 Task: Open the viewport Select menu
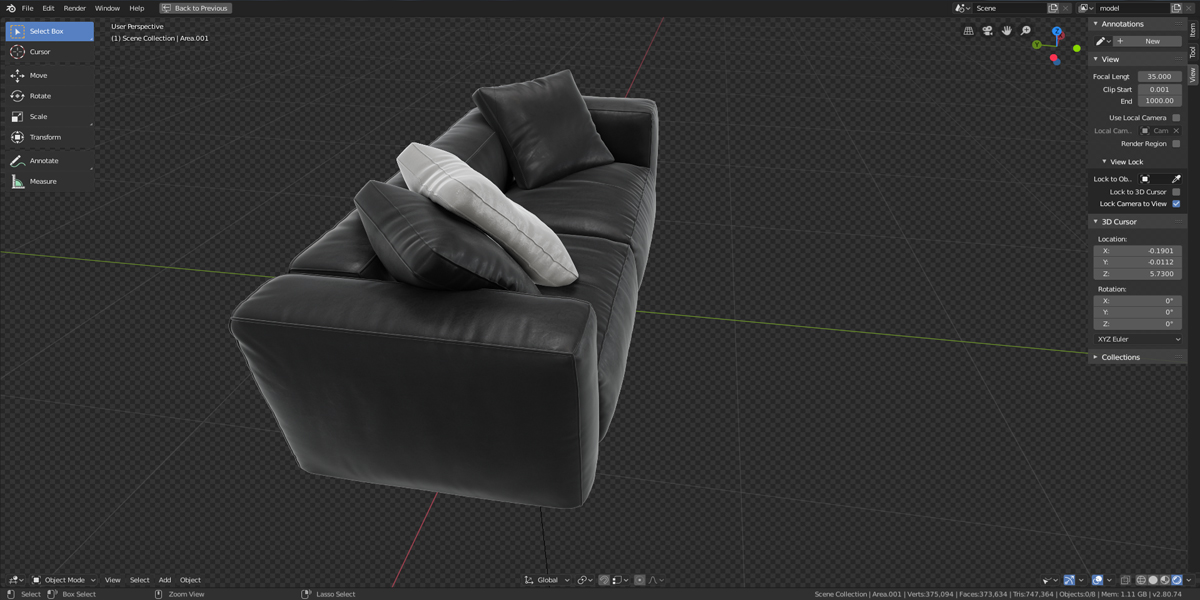[x=139, y=580]
